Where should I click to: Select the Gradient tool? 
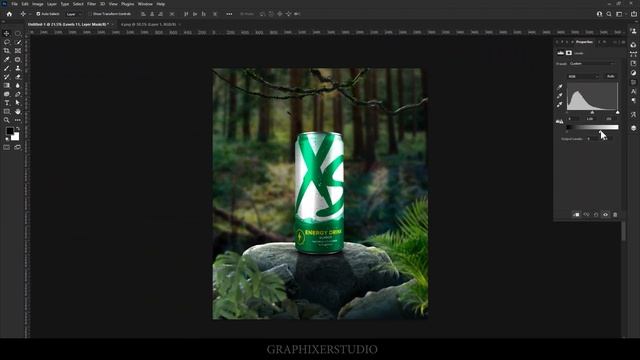(7, 85)
